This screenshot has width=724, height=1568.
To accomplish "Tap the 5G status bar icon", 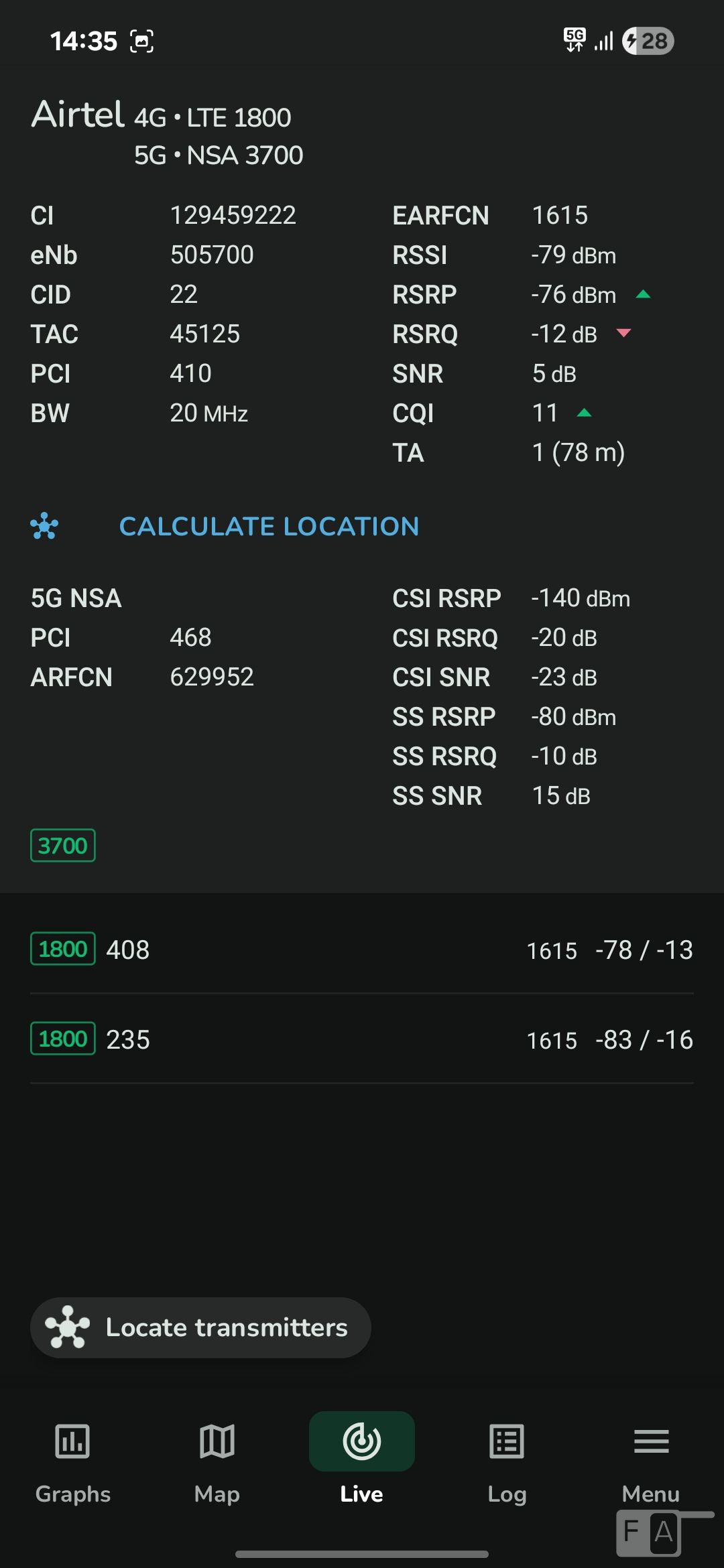I will [x=575, y=40].
